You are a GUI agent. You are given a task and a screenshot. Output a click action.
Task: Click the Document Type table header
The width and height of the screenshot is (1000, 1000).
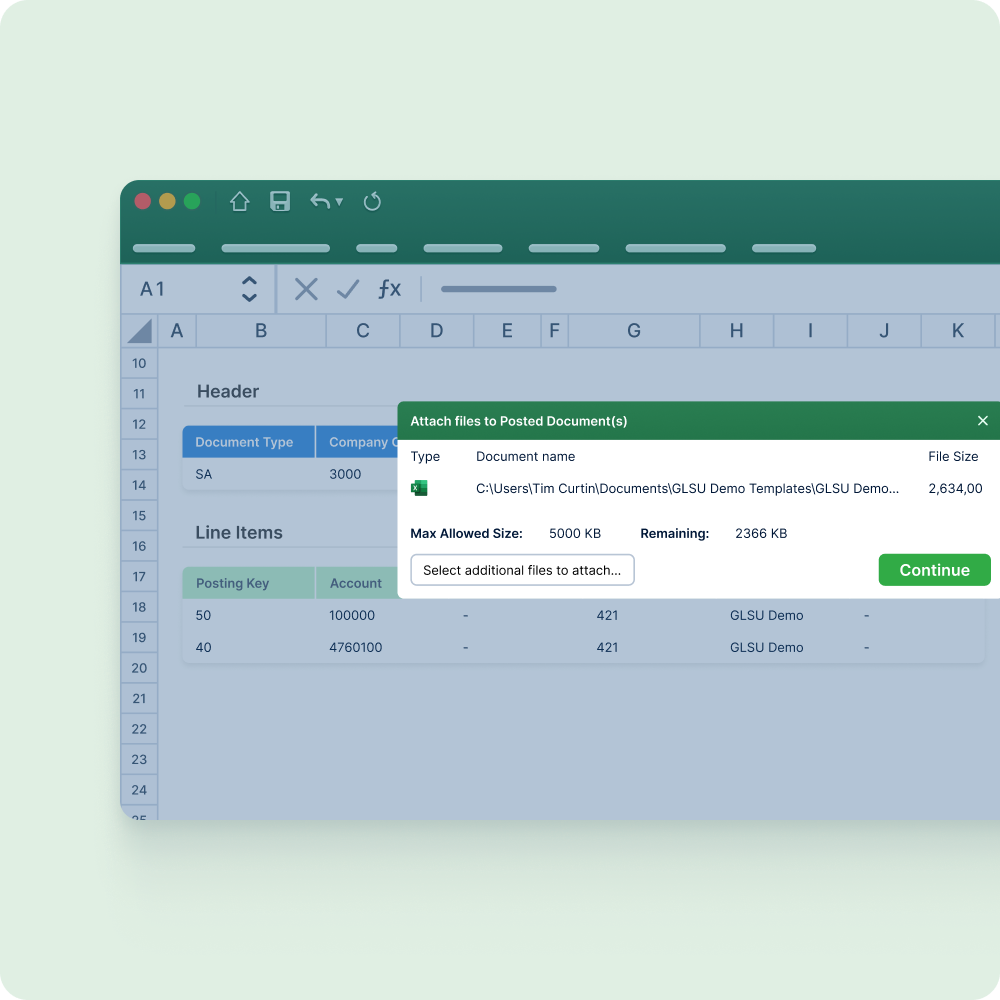tap(244, 442)
